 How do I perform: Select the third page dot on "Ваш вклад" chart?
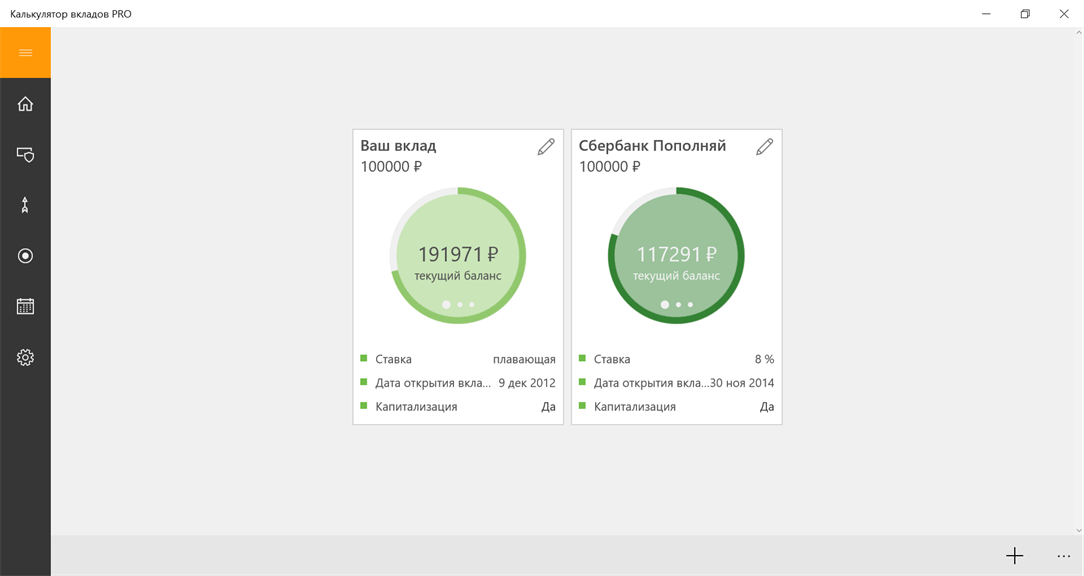point(472,305)
